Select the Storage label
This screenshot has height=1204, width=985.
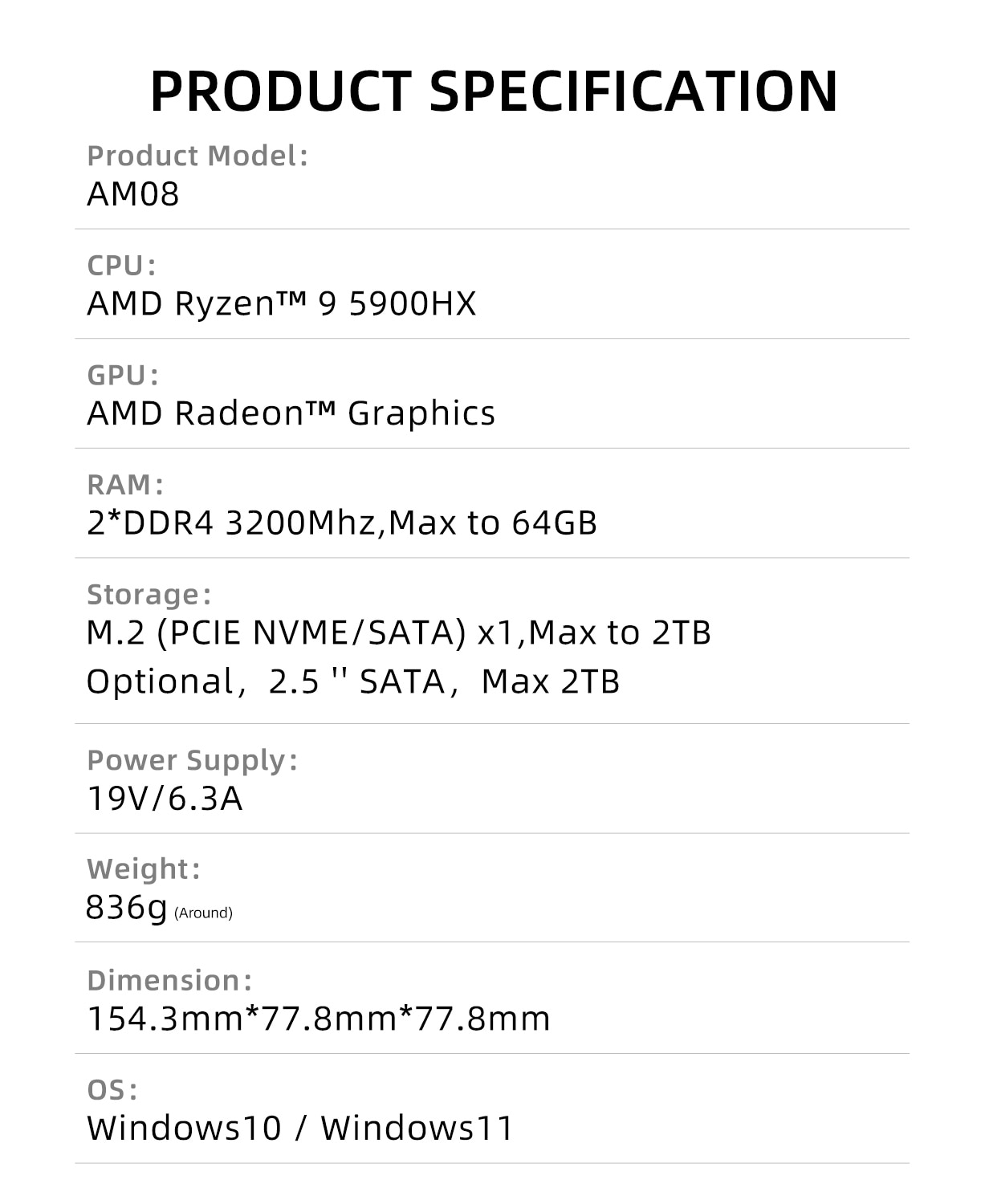[x=149, y=595]
